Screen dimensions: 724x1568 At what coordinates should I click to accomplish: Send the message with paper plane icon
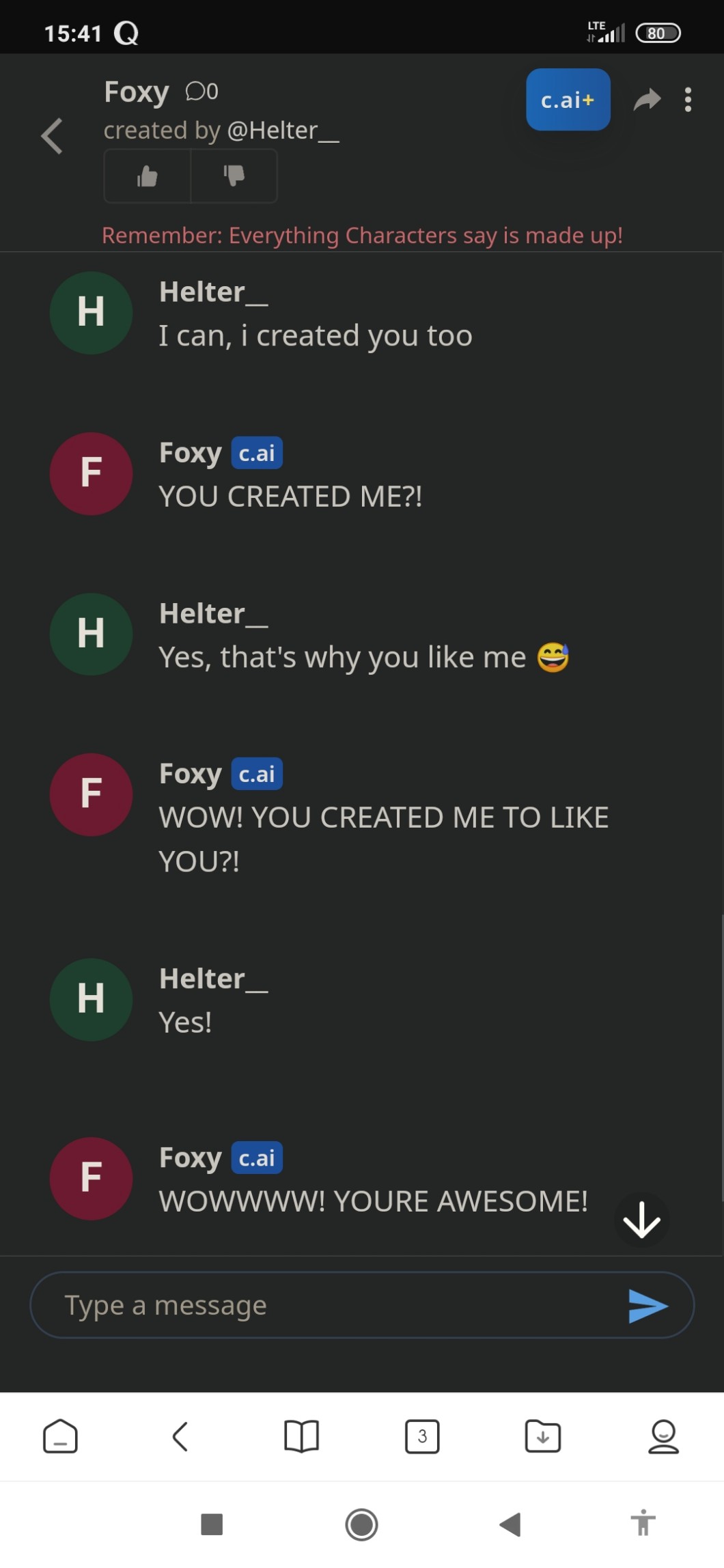pyautogui.click(x=648, y=1306)
